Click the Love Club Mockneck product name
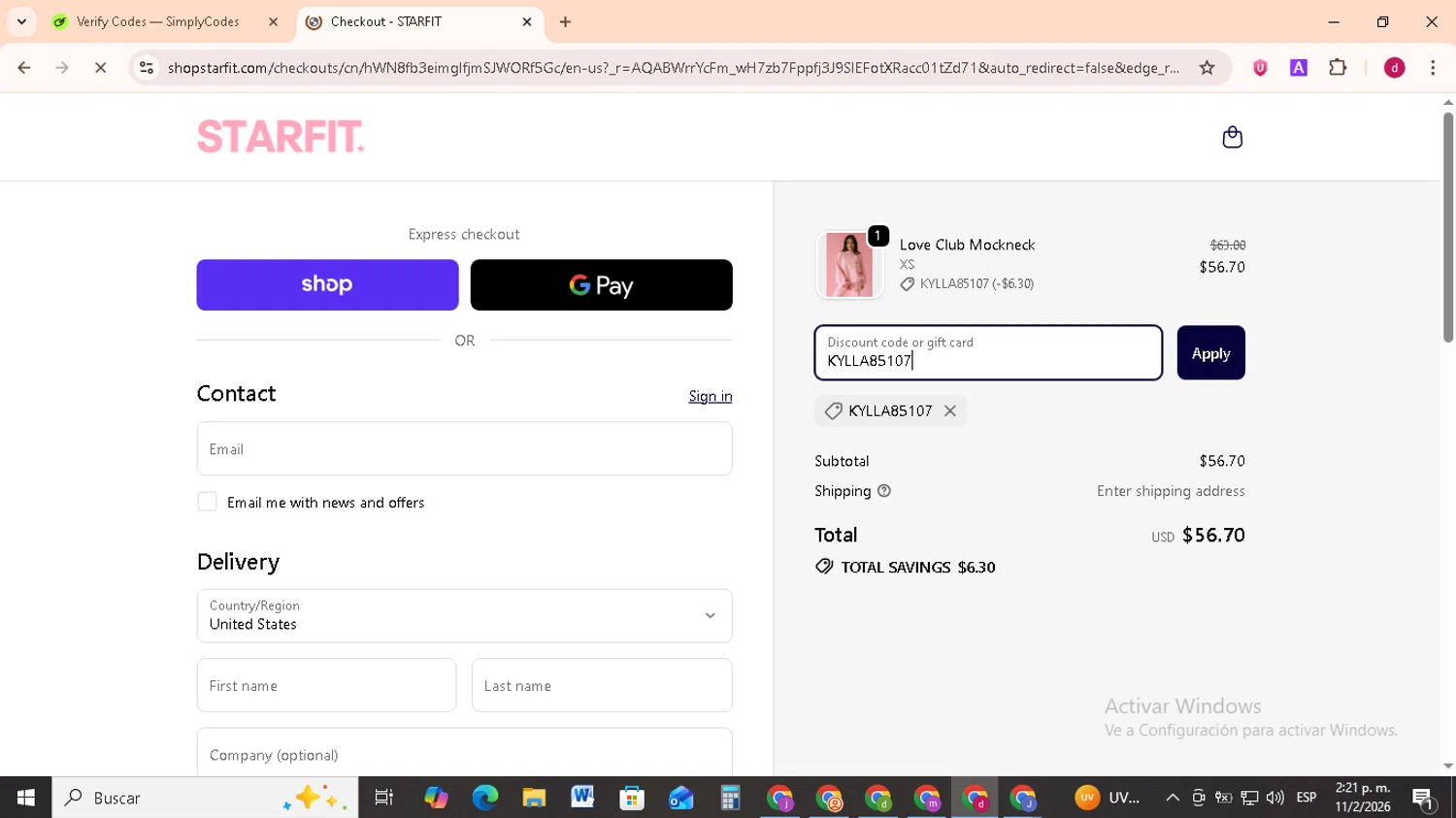Image resolution: width=1456 pixels, height=818 pixels. [967, 245]
